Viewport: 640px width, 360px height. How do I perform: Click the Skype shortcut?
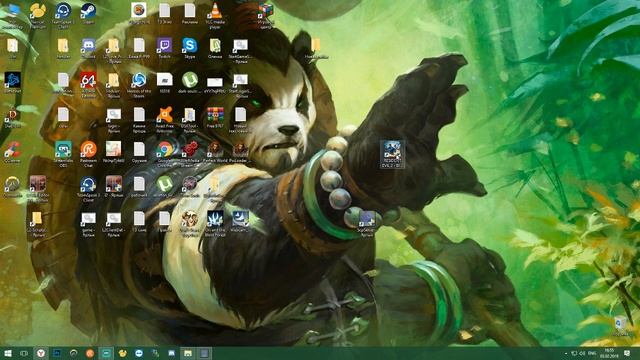189,49
